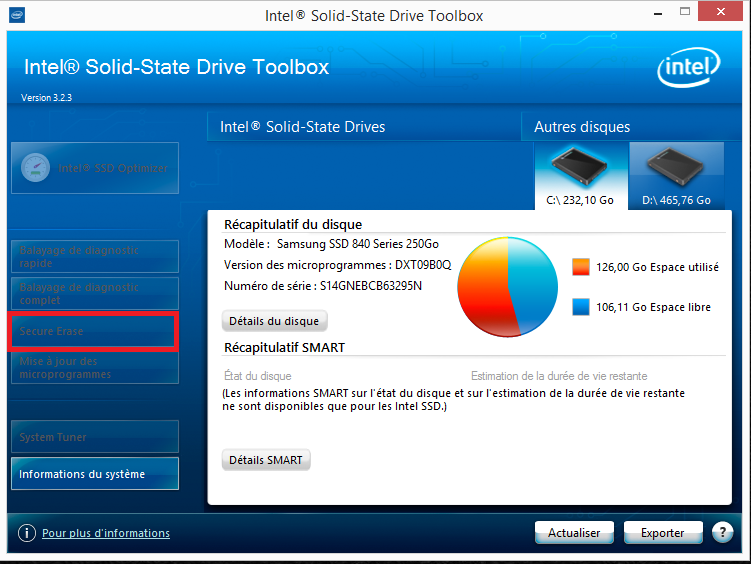Click Estimation de la durée de vie restante
This screenshot has width=751, height=564.
[x=559, y=376]
